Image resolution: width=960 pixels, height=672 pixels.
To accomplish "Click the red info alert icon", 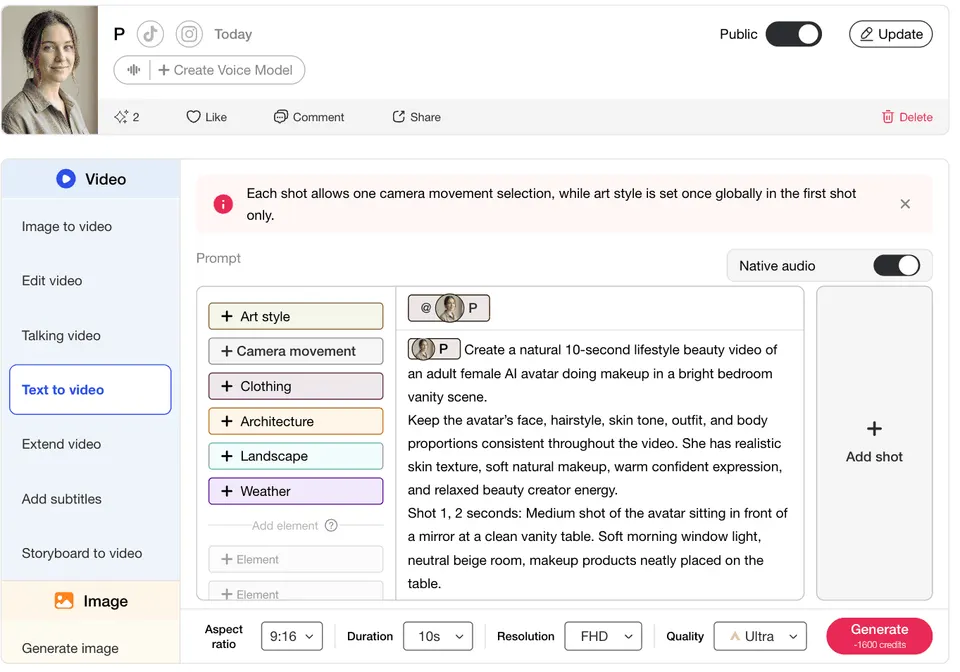I will (223, 204).
